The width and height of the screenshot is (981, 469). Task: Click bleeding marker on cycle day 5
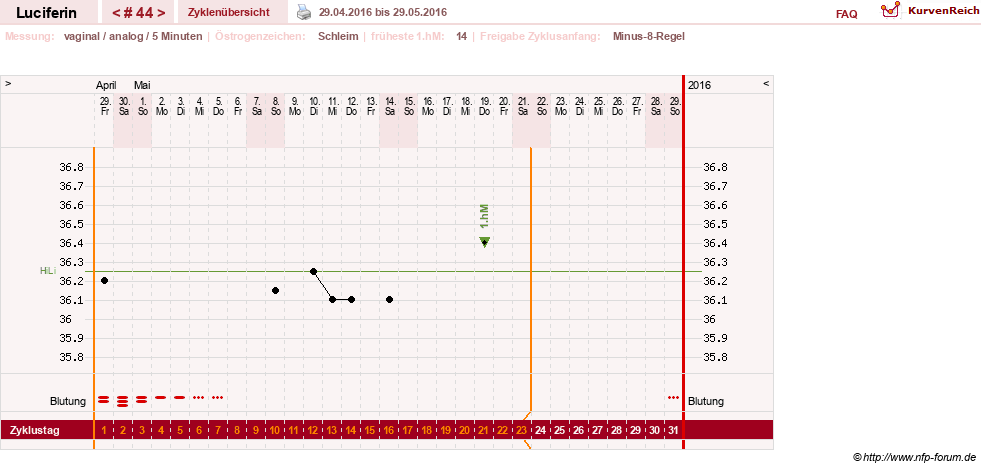coord(180,397)
